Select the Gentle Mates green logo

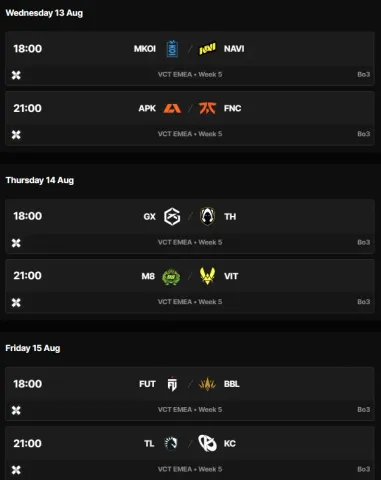pyautogui.click(x=171, y=276)
